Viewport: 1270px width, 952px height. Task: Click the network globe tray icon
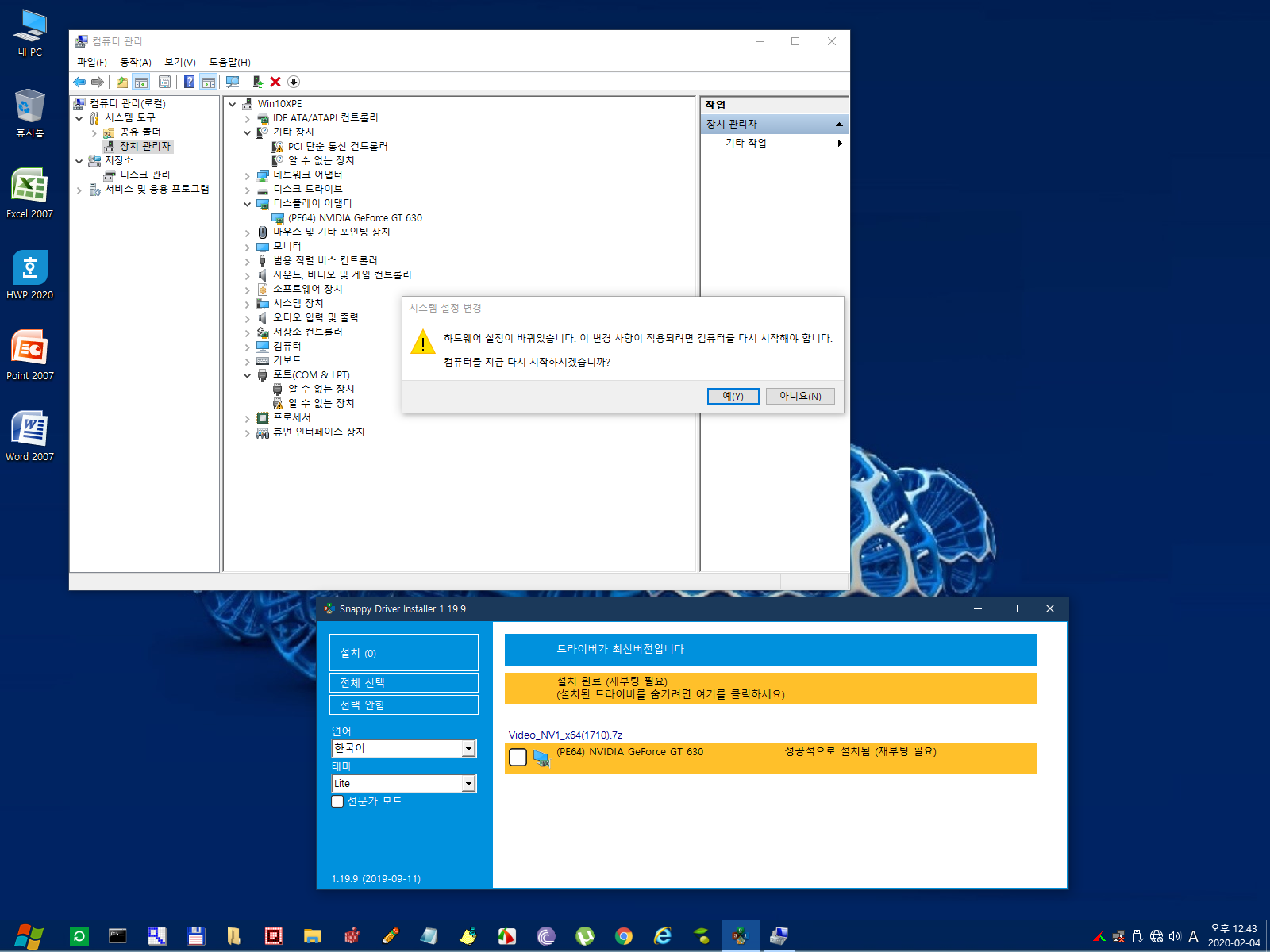click(1156, 936)
